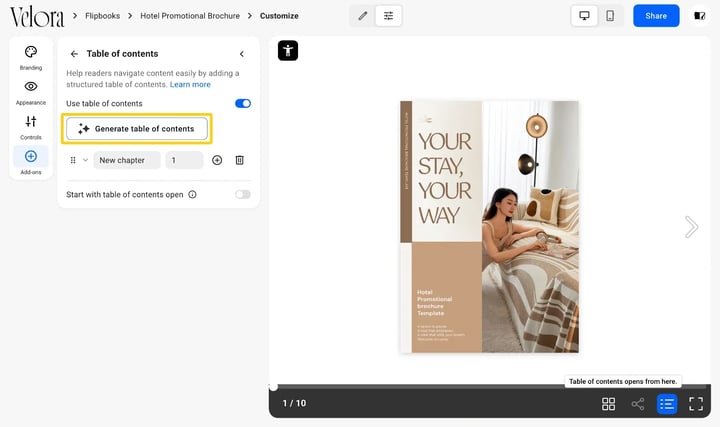Click the Share button
The width and height of the screenshot is (720, 427).
656,16
